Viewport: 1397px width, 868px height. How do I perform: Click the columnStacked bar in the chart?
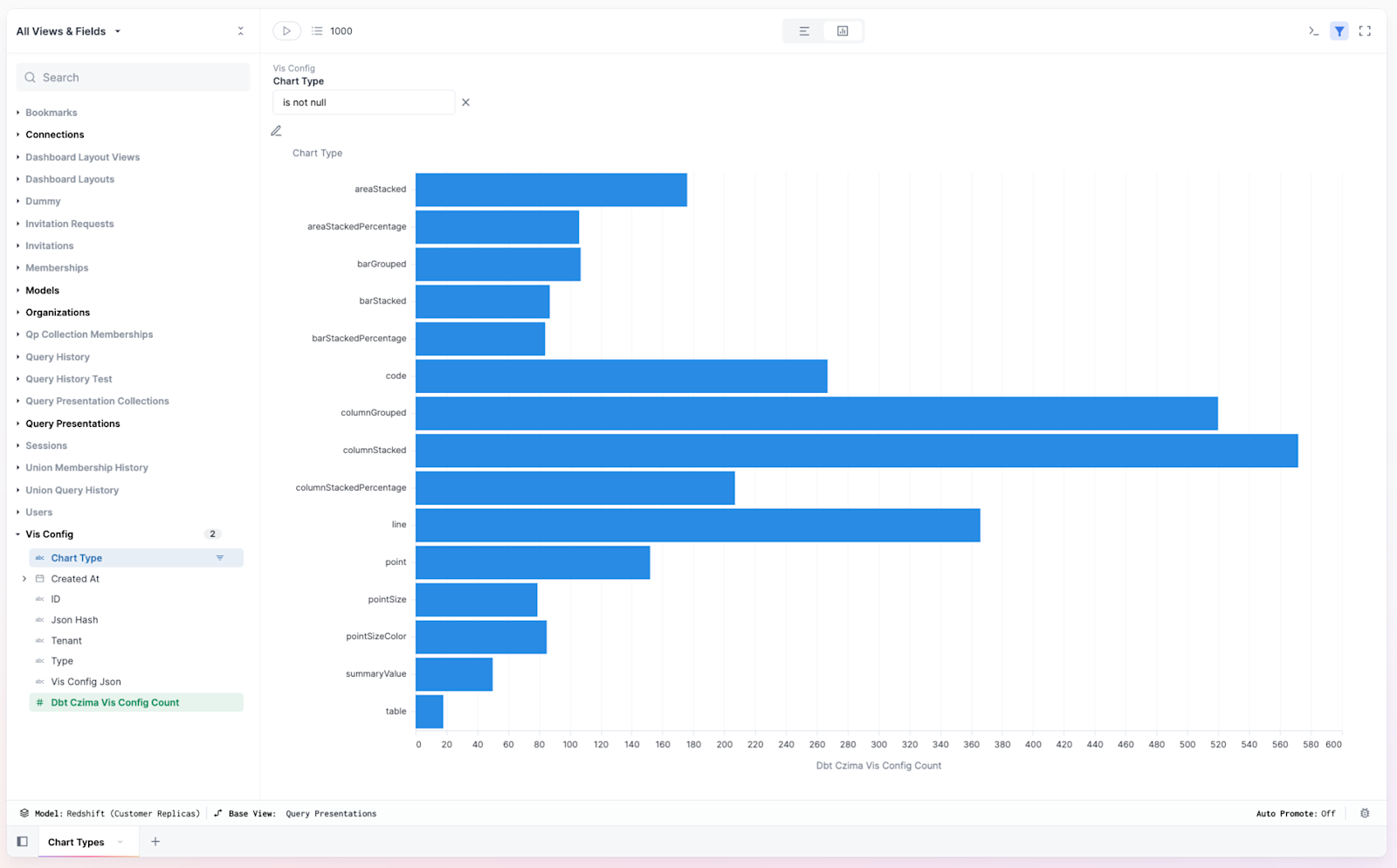[x=856, y=451]
